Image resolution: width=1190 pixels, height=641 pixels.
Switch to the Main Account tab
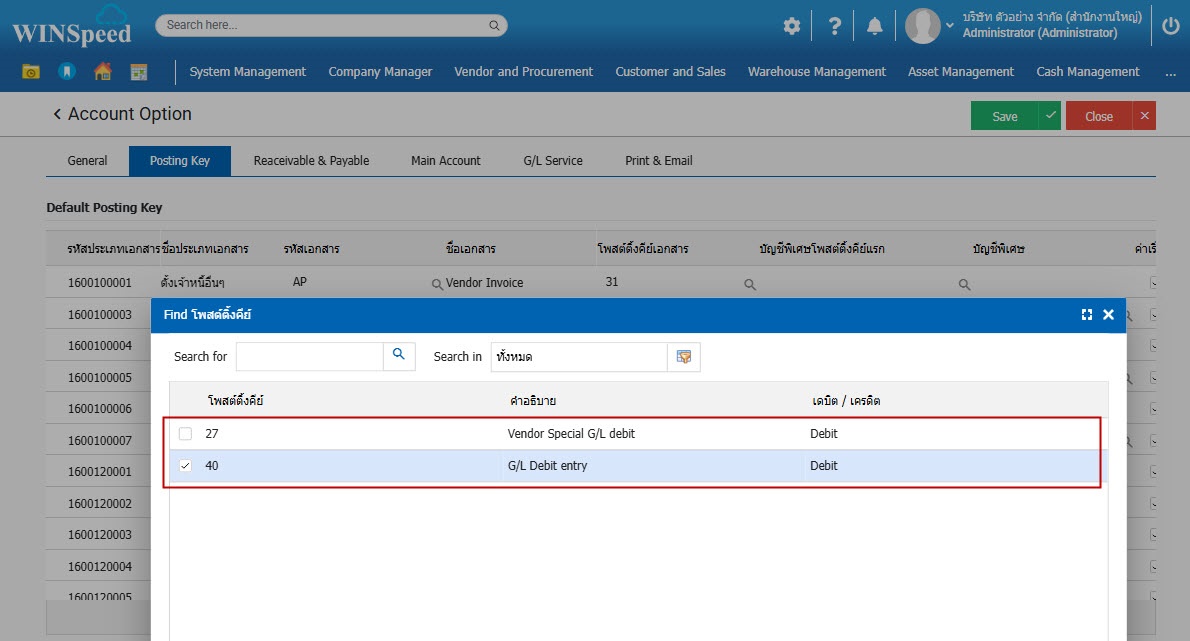[445, 161]
